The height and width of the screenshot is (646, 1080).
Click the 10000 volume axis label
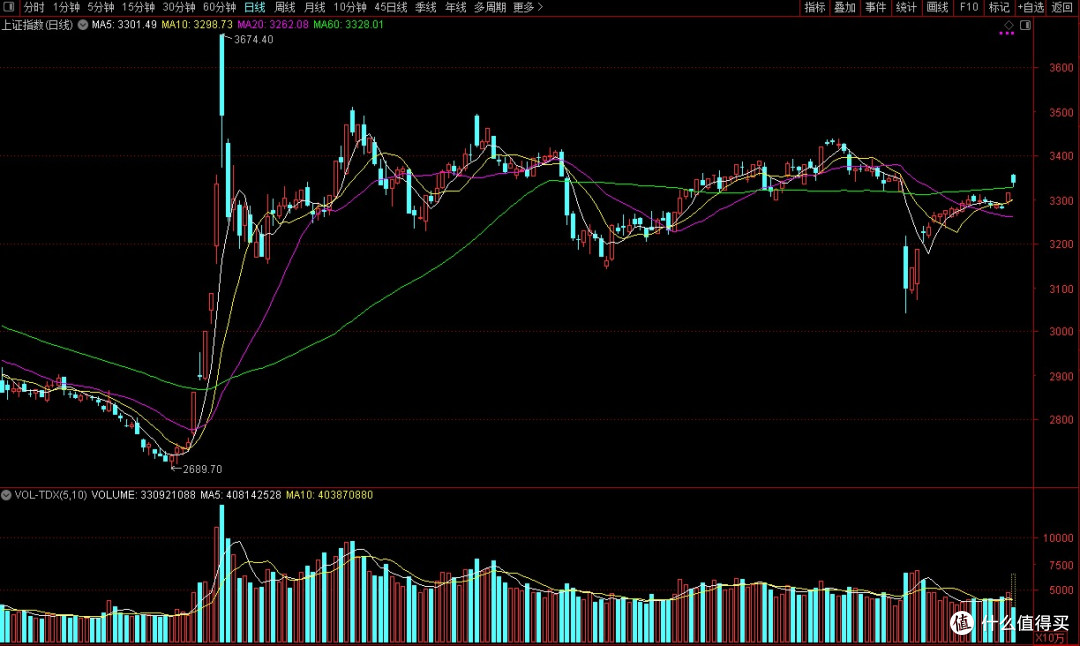[x=1058, y=538]
